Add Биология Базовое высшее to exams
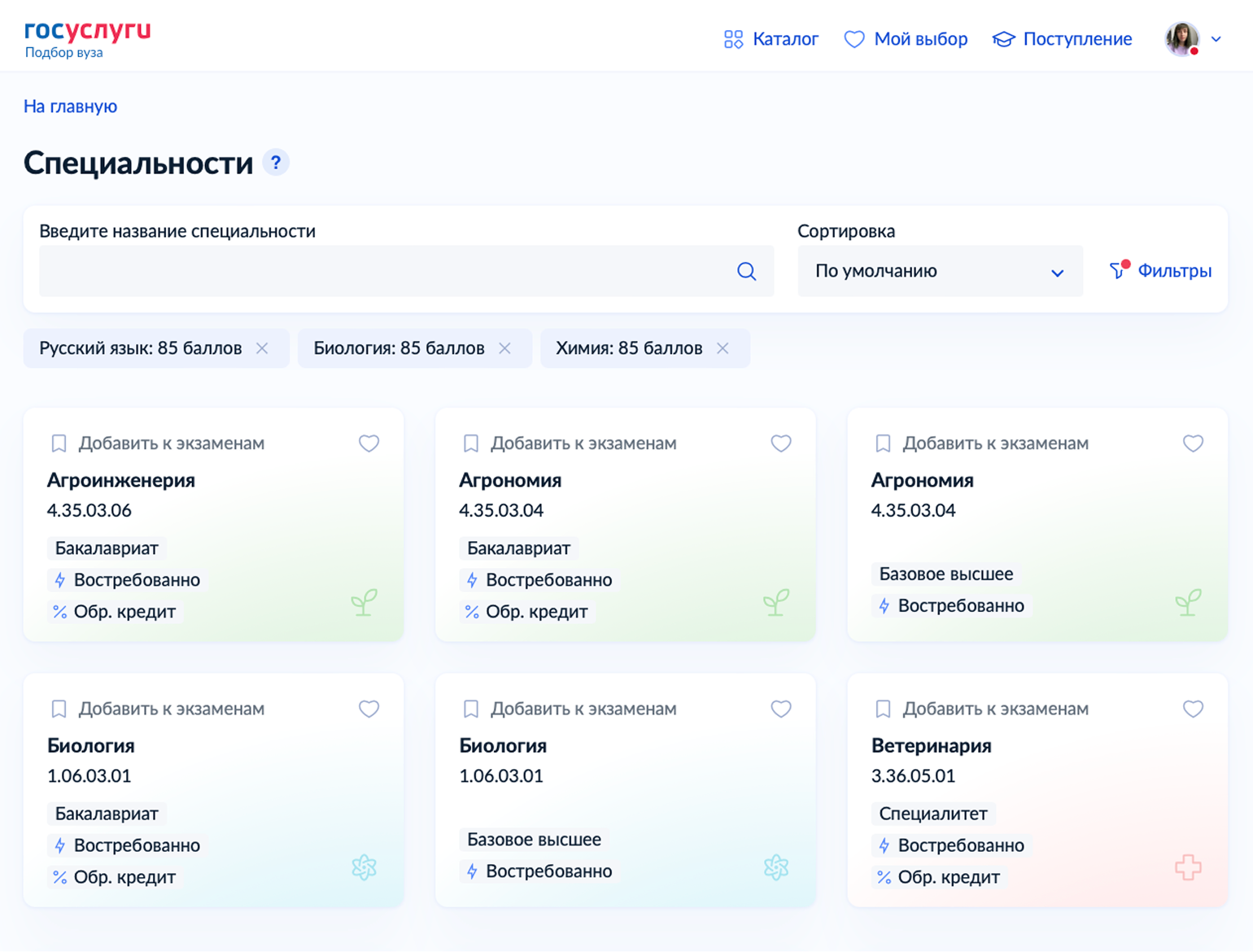The width and height of the screenshot is (1253, 952). click(x=570, y=709)
